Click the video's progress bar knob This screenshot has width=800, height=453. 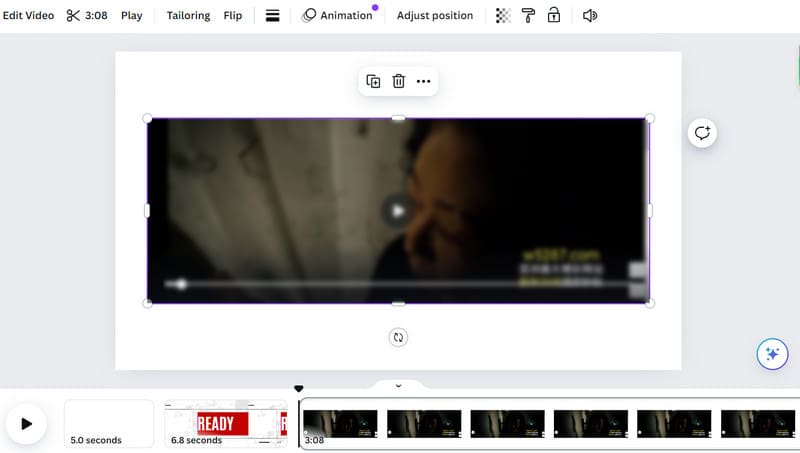click(181, 284)
